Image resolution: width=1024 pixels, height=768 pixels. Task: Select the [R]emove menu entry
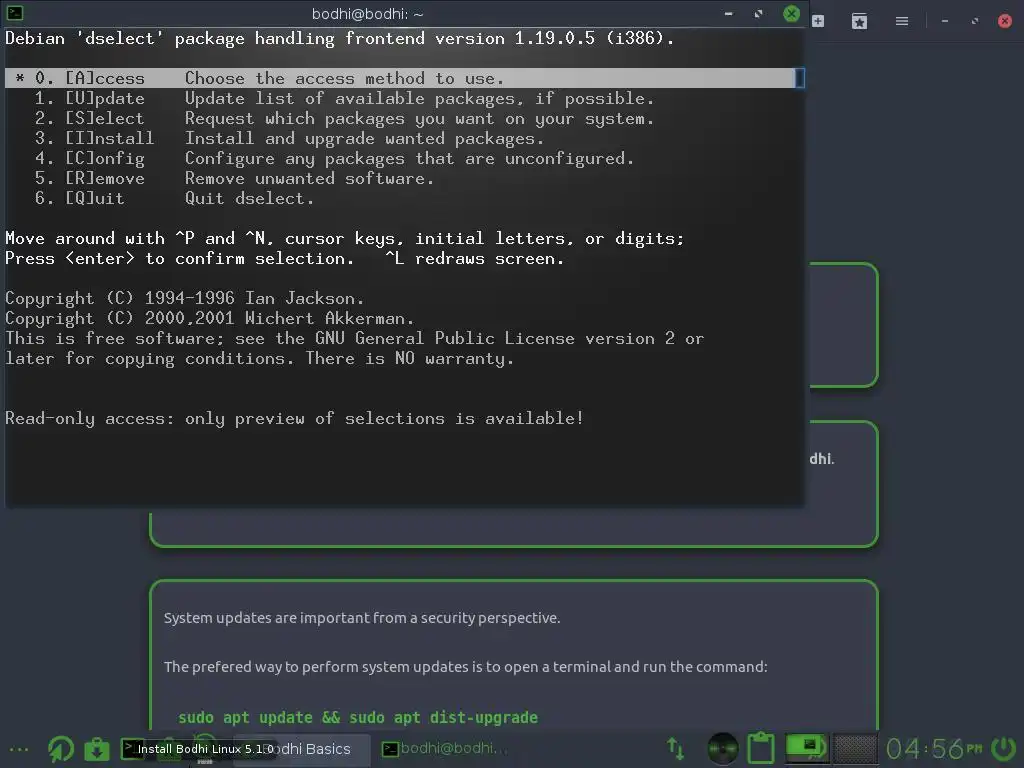click(x=234, y=178)
